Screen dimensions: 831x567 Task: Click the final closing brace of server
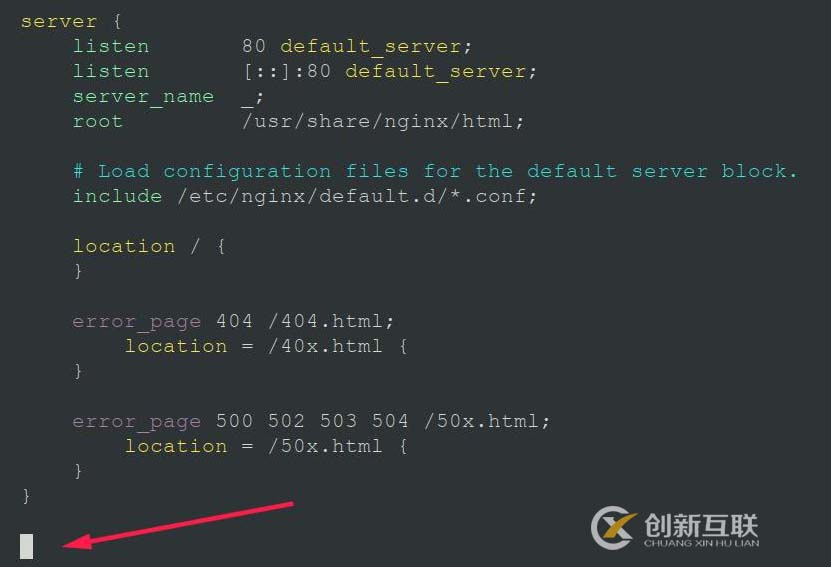click(x=26, y=496)
